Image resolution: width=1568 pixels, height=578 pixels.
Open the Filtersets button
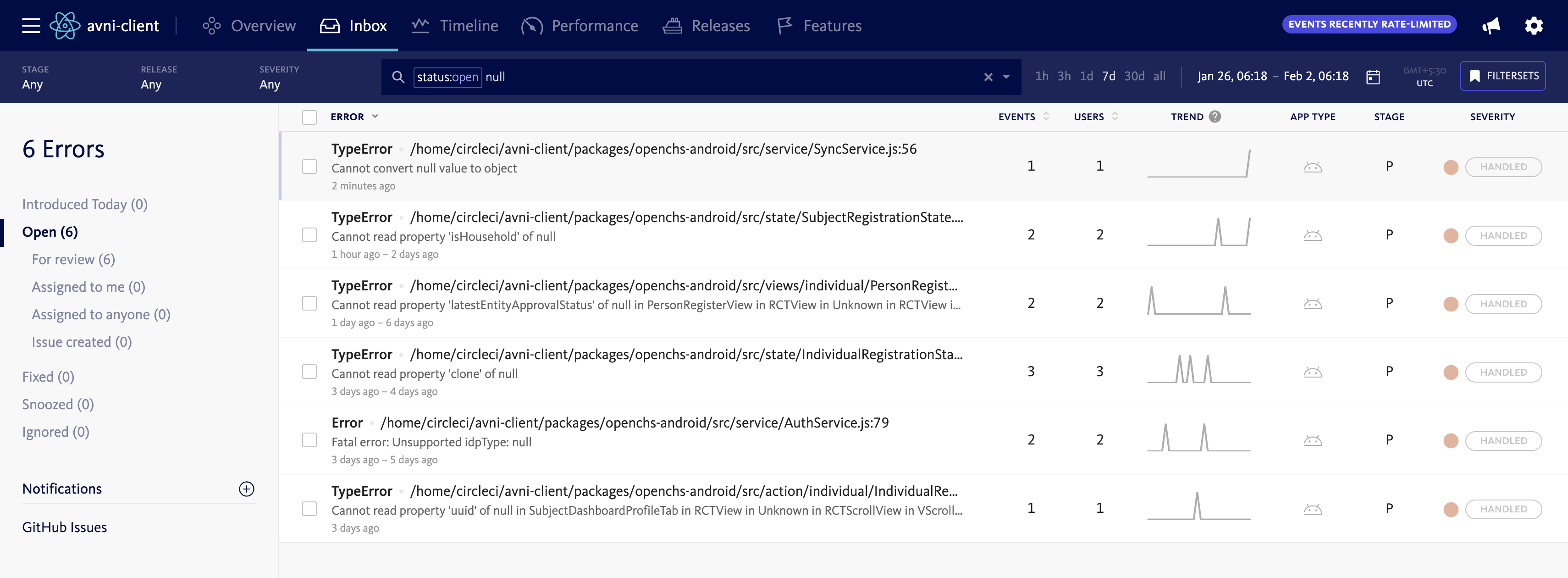click(1502, 76)
